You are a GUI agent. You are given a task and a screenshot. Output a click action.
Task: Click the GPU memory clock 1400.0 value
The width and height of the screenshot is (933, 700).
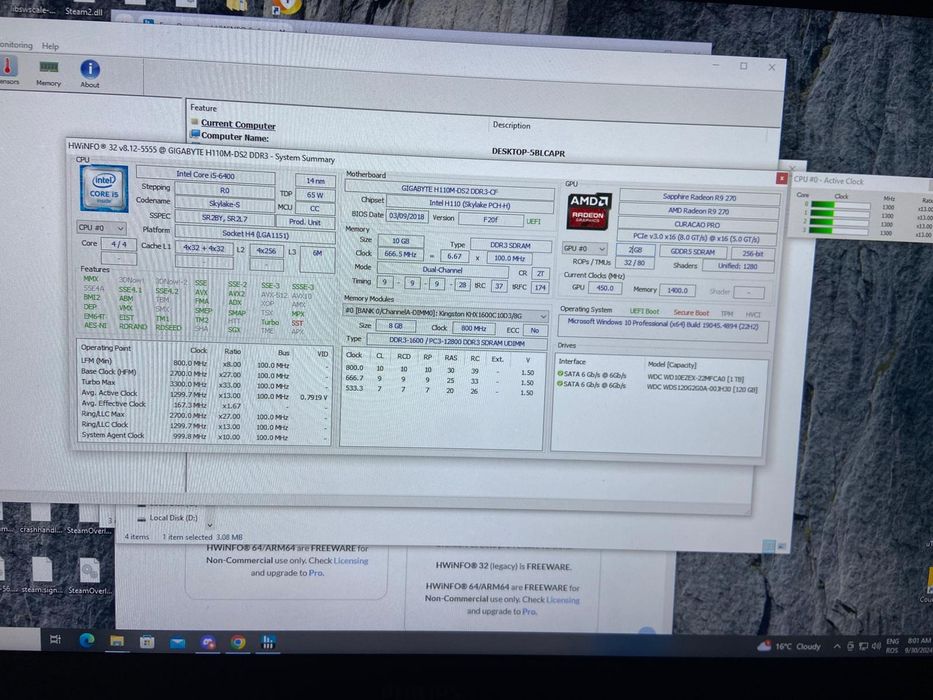tap(677, 290)
